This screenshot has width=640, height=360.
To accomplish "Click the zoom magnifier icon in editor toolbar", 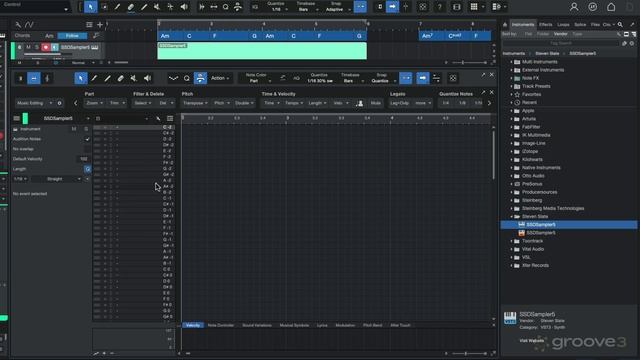I will coord(187,78).
